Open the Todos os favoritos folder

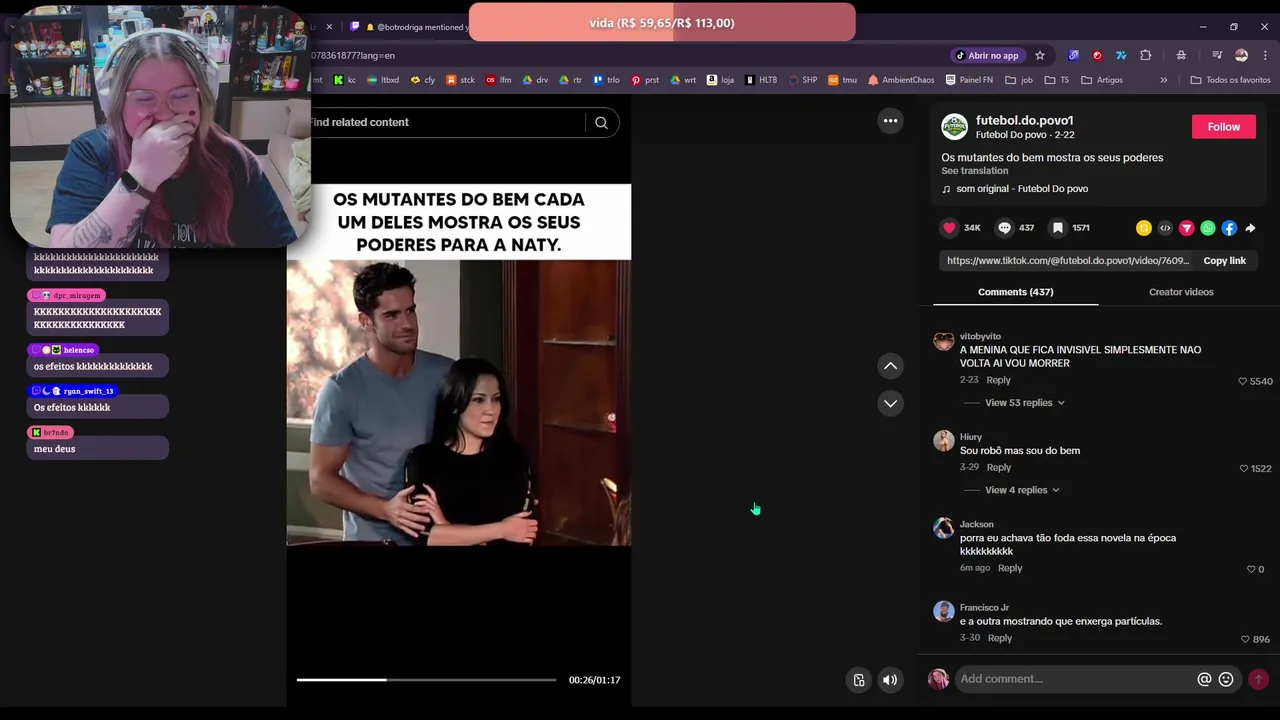pos(1230,80)
